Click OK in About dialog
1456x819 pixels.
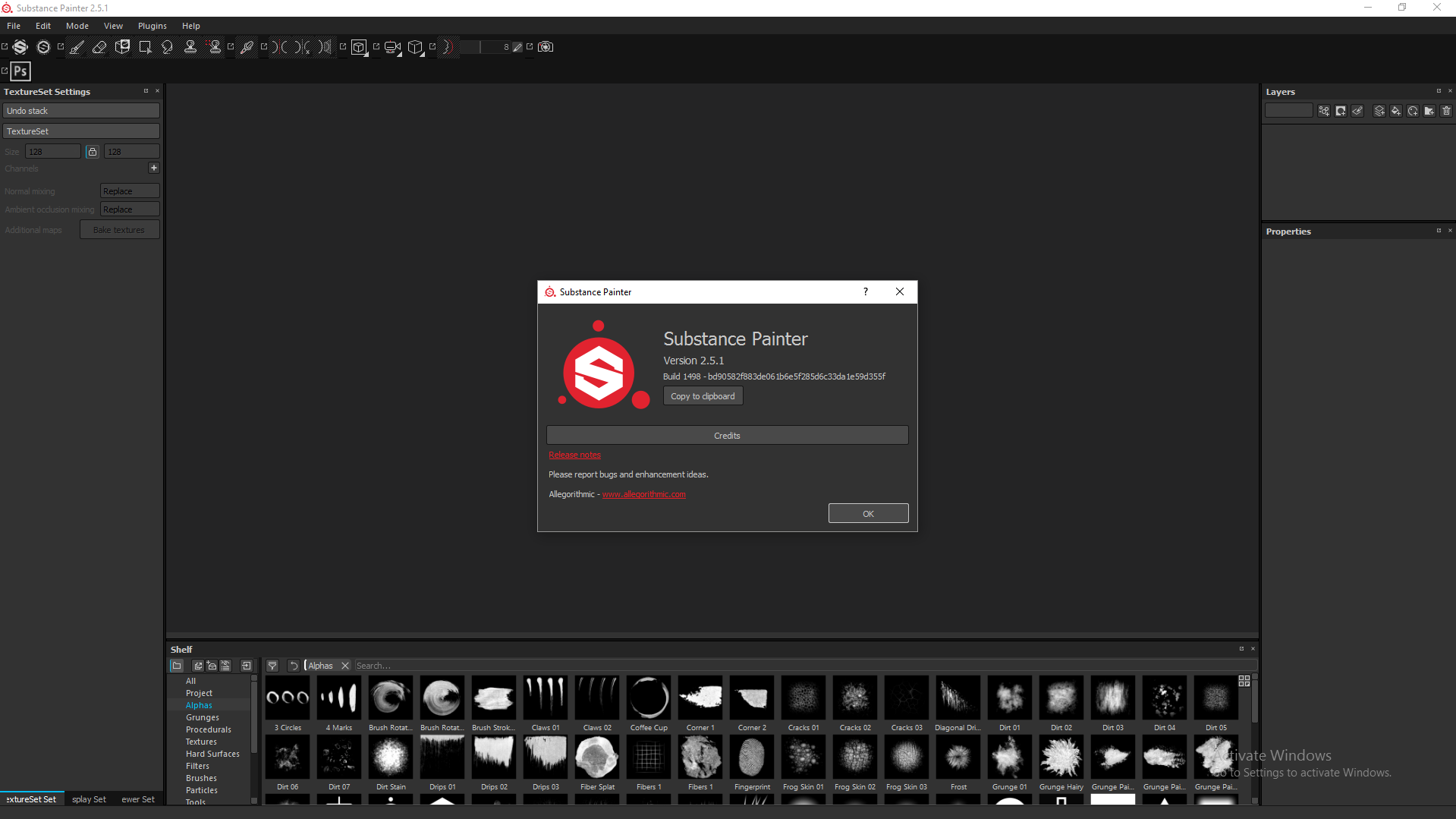click(868, 514)
